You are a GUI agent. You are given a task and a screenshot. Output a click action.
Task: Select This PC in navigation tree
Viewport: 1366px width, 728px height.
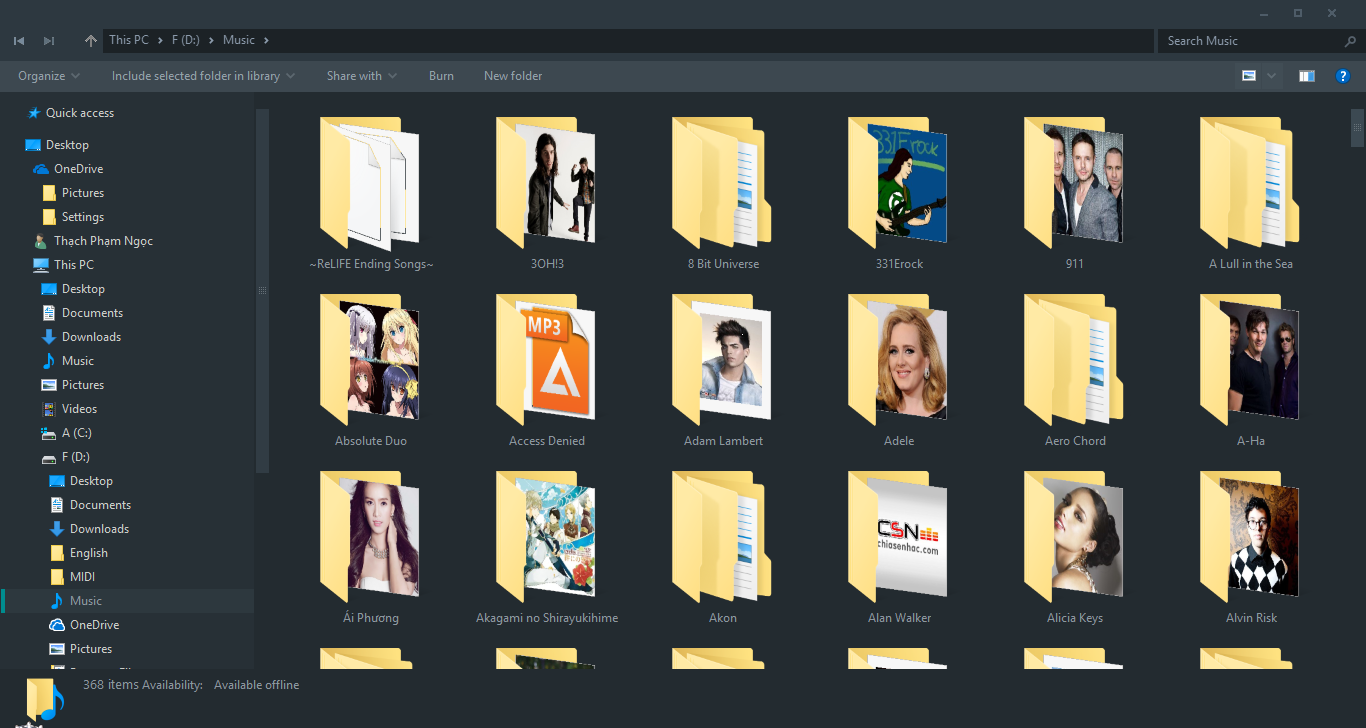click(74, 265)
